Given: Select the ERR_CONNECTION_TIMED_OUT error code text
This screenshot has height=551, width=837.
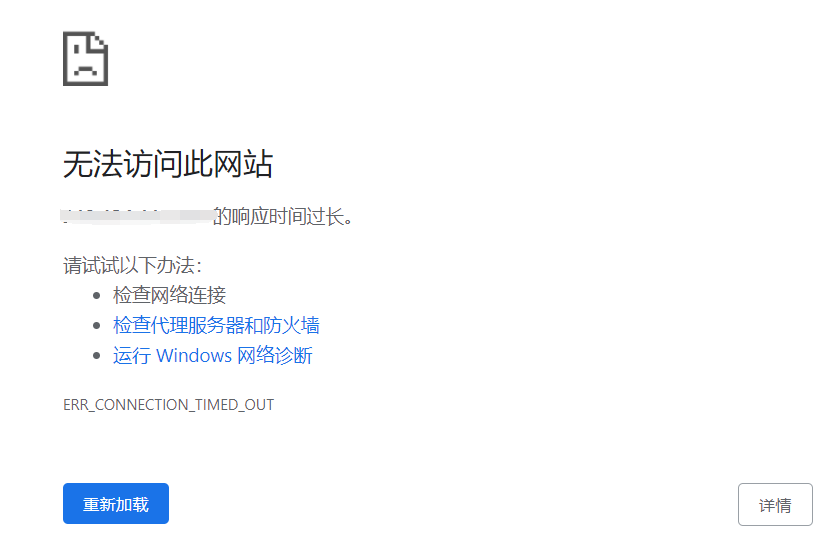Looking at the screenshot, I should 169,405.
